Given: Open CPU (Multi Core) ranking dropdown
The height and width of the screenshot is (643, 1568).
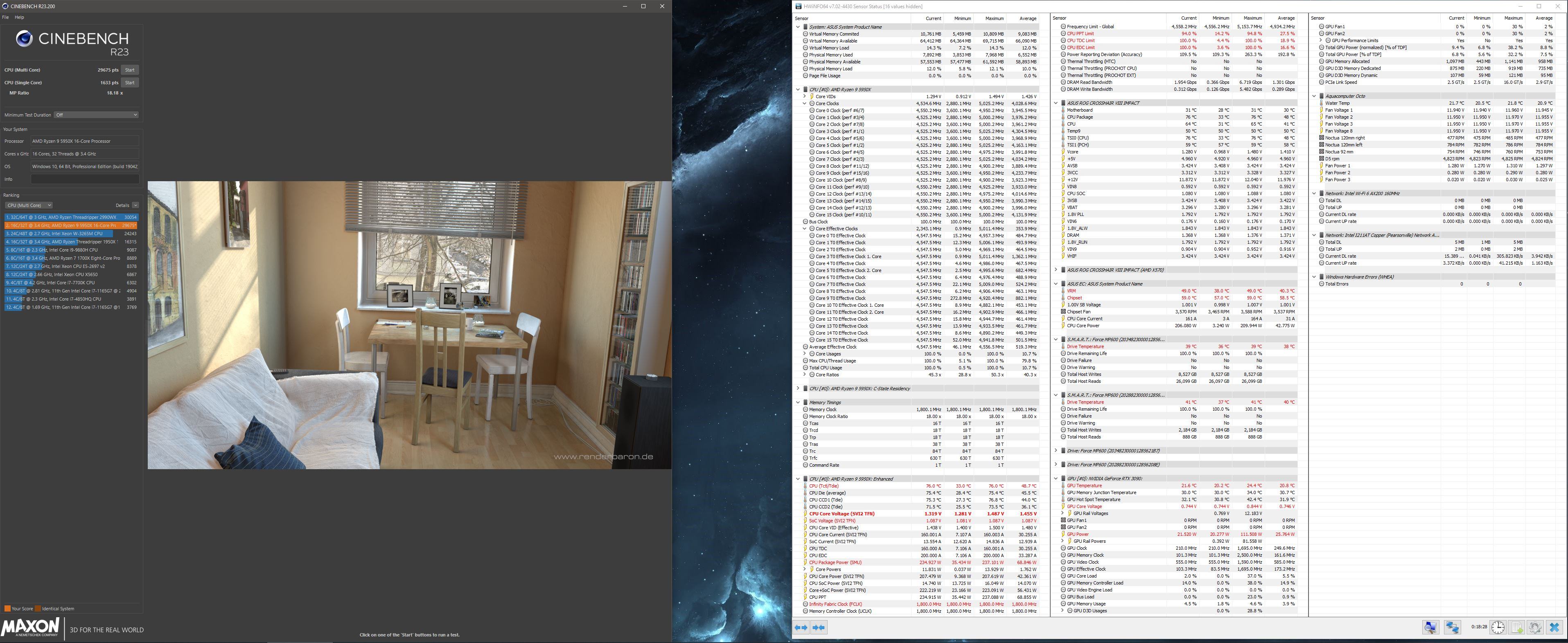Looking at the screenshot, I should 29,205.
